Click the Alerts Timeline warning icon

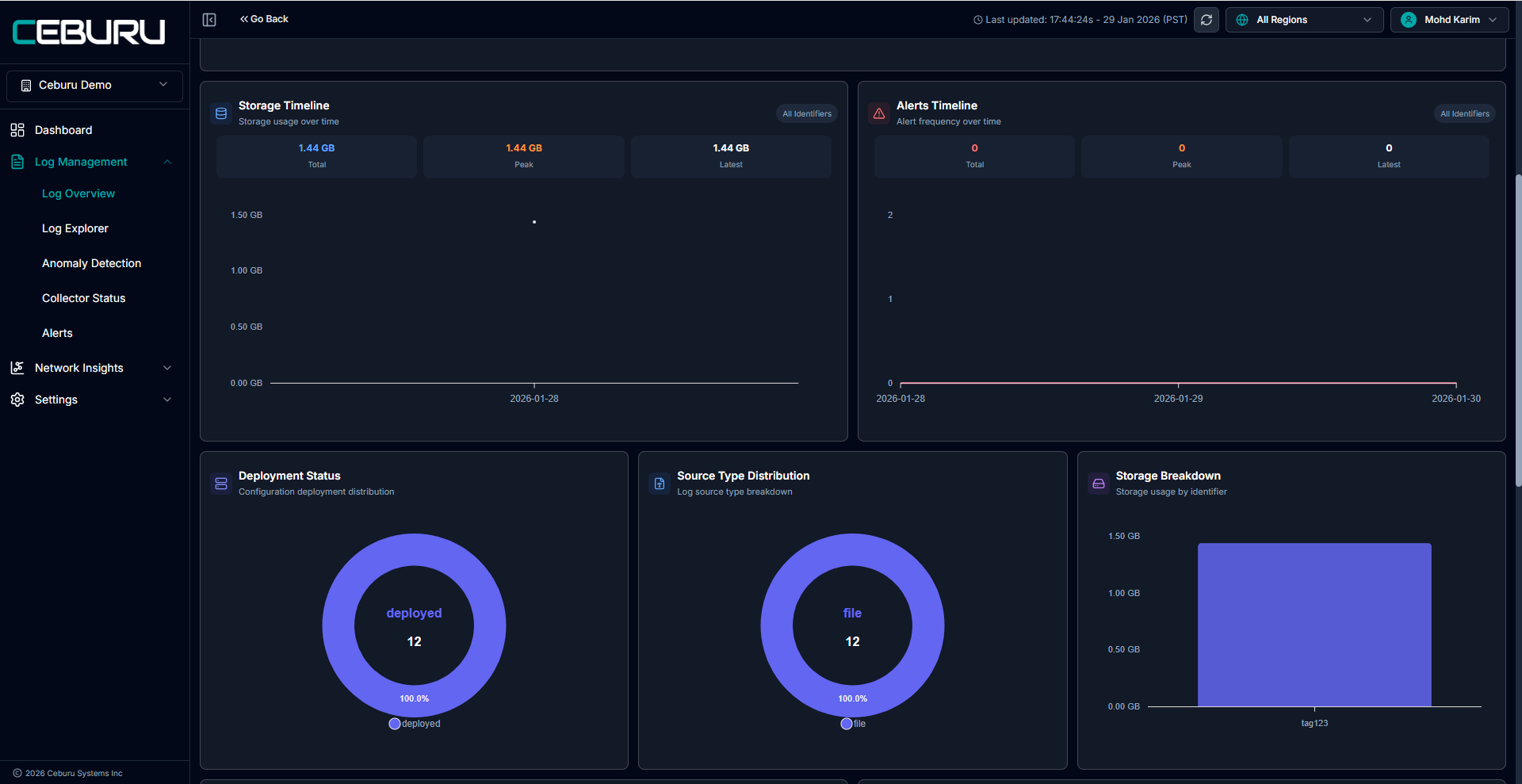pos(879,113)
